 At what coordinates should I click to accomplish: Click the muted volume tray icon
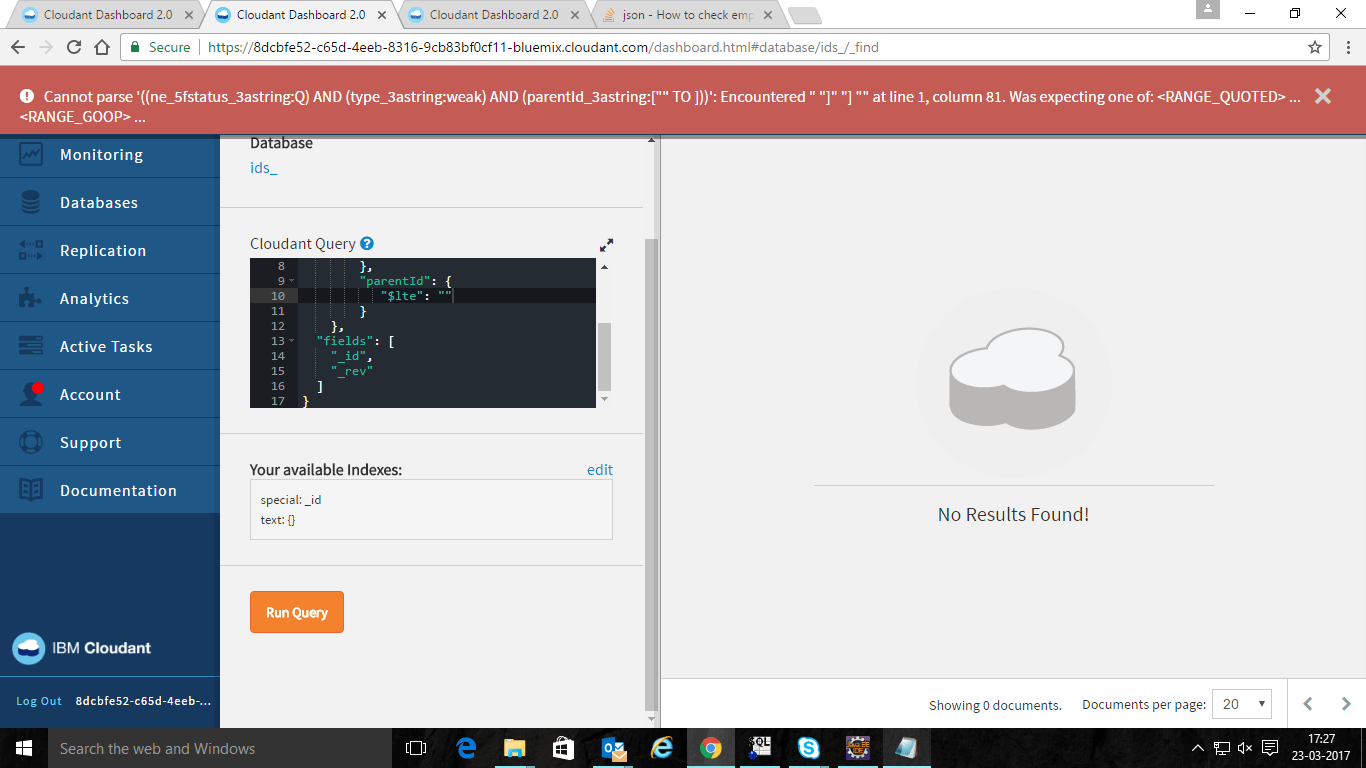point(1245,748)
